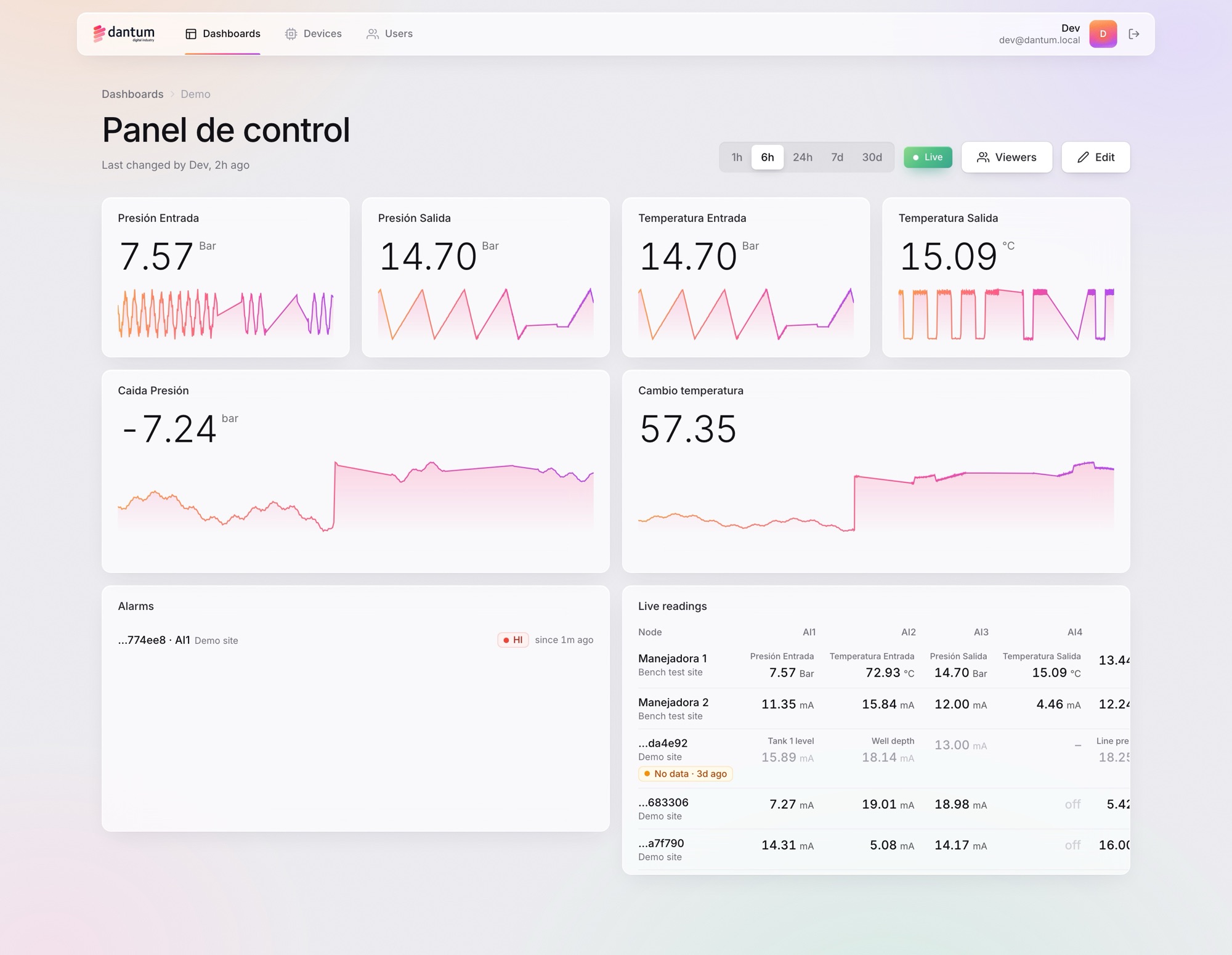Viewport: 1232px width, 955px height.
Task: Select the 30d time range
Action: [872, 157]
